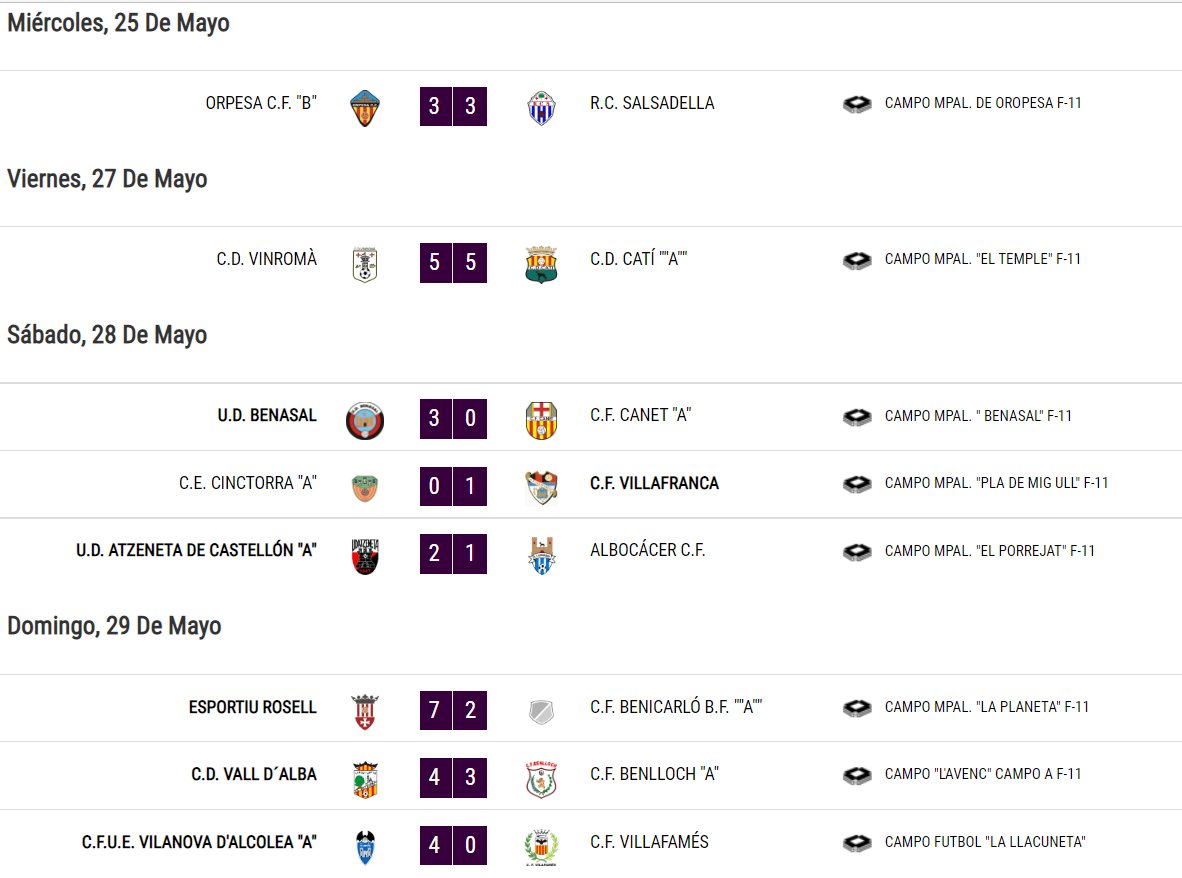Click the C.D. Vinromà club badge
1182x878 pixels.
pyautogui.click(x=365, y=264)
